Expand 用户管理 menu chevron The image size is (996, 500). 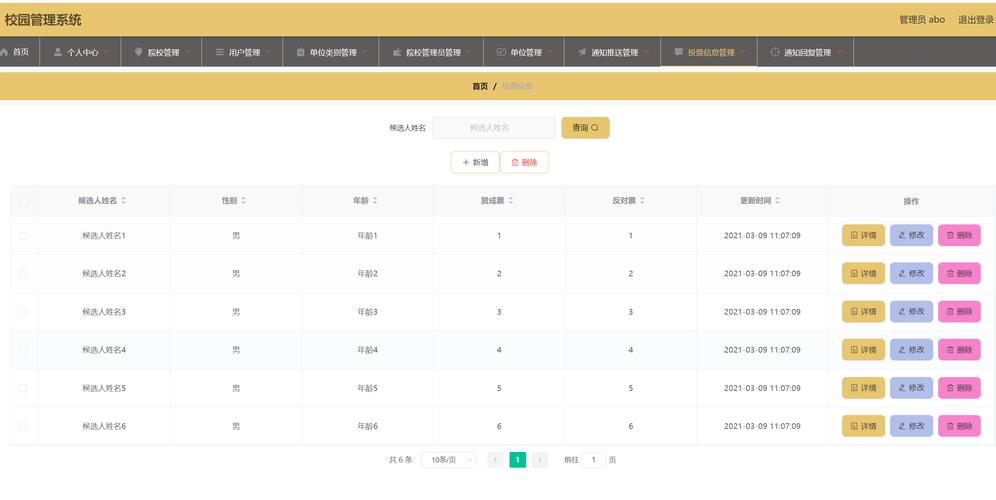[268, 52]
